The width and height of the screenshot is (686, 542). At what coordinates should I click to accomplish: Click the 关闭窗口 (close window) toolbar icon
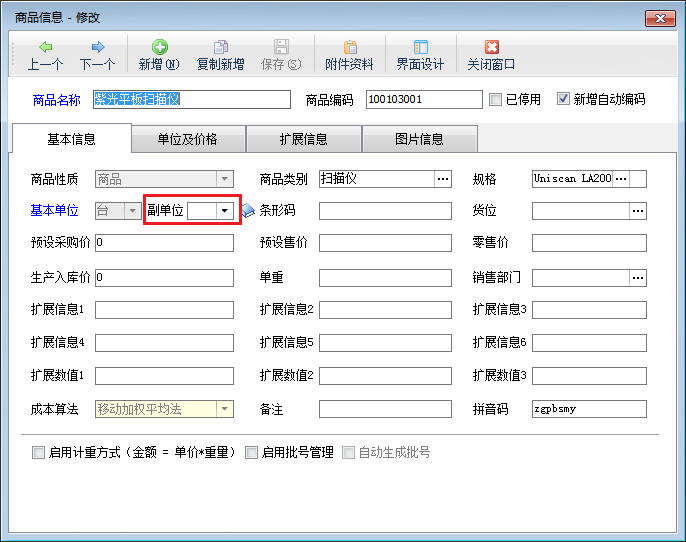point(491,48)
